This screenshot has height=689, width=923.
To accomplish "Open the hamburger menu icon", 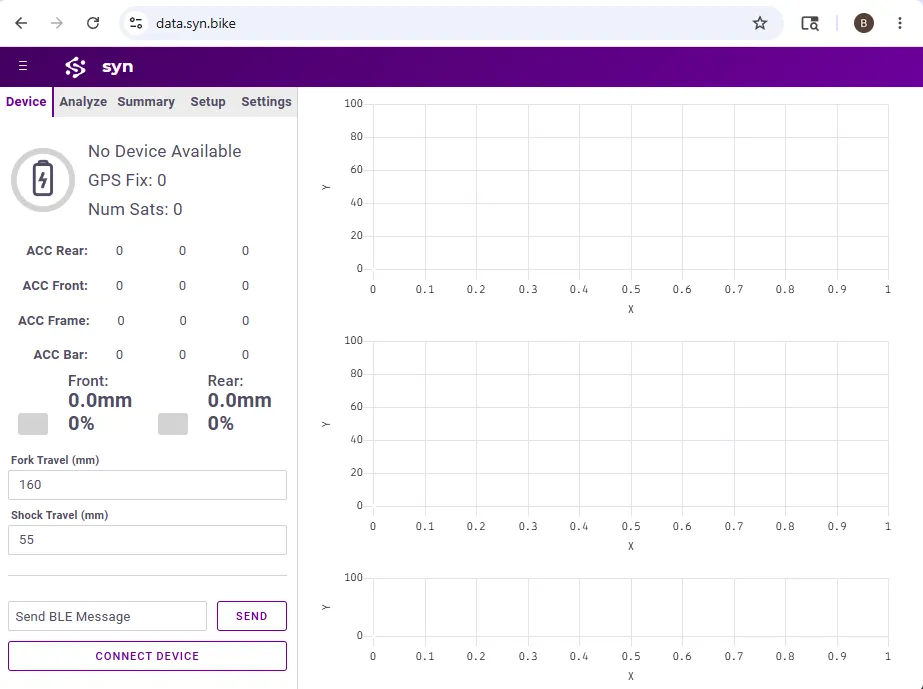I will [23, 66].
